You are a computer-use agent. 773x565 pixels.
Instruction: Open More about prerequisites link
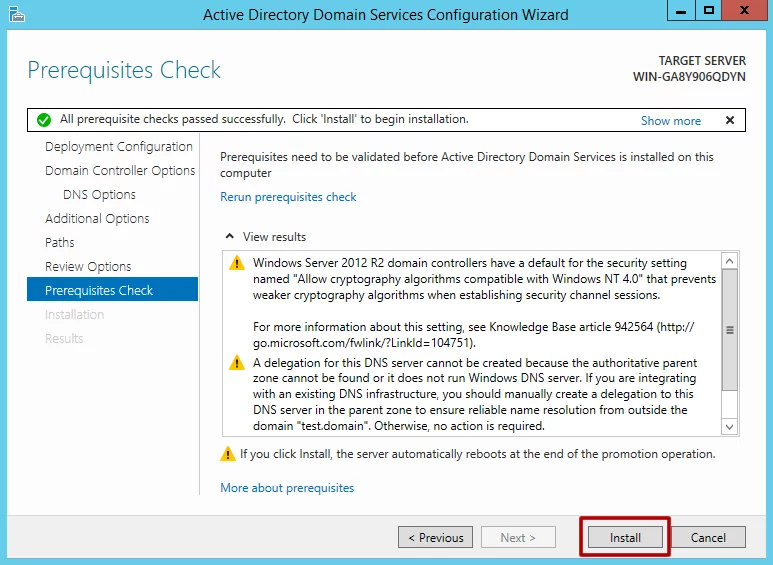pos(287,488)
